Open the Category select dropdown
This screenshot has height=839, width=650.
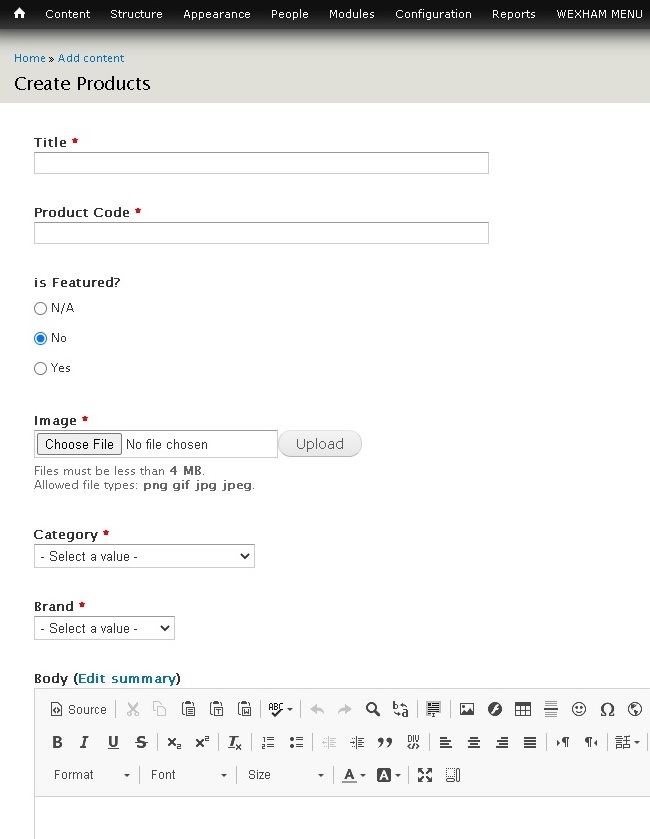point(144,556)
